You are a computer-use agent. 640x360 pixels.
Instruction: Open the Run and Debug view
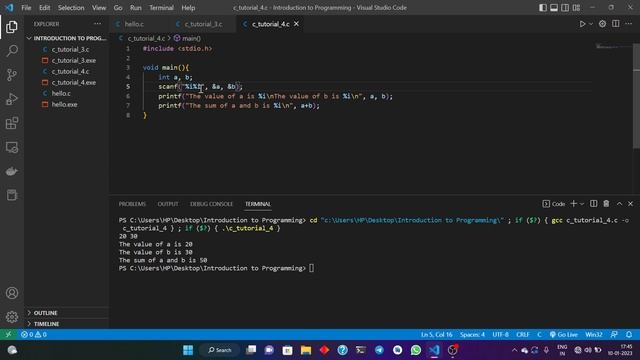[x=12, y=99]
